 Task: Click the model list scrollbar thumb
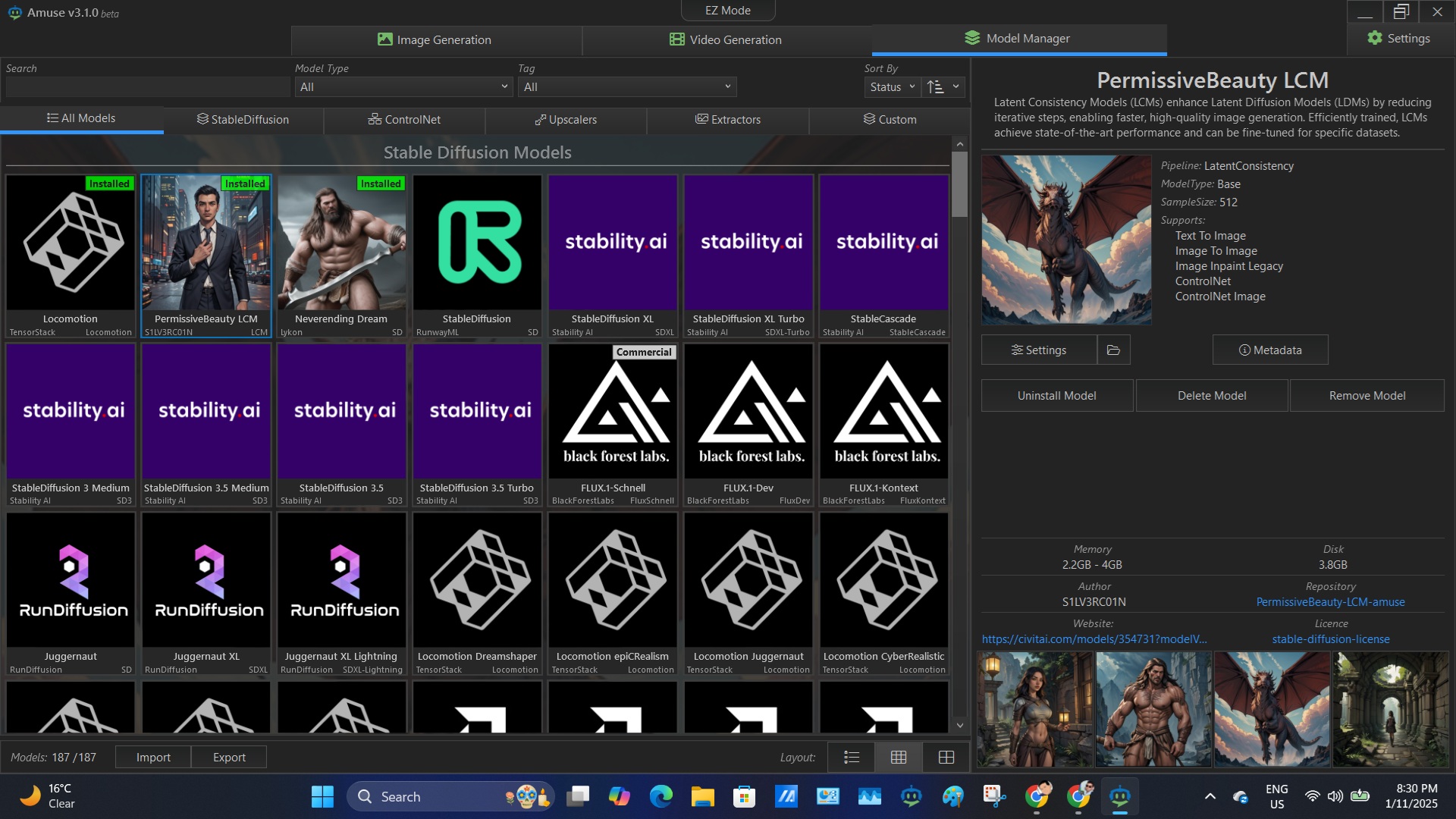(959, 184)
